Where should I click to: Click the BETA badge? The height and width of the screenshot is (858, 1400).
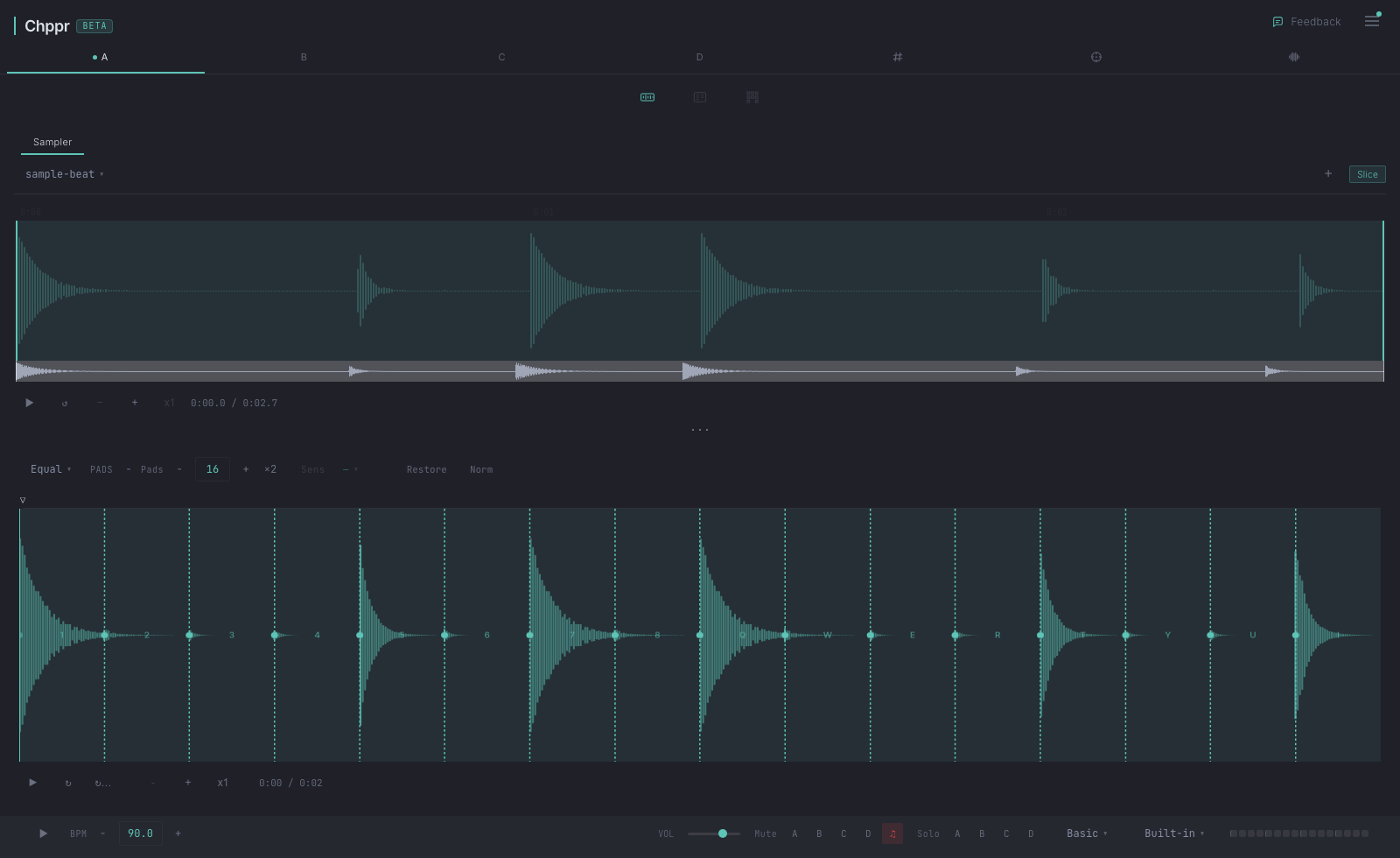coord(94,26)
